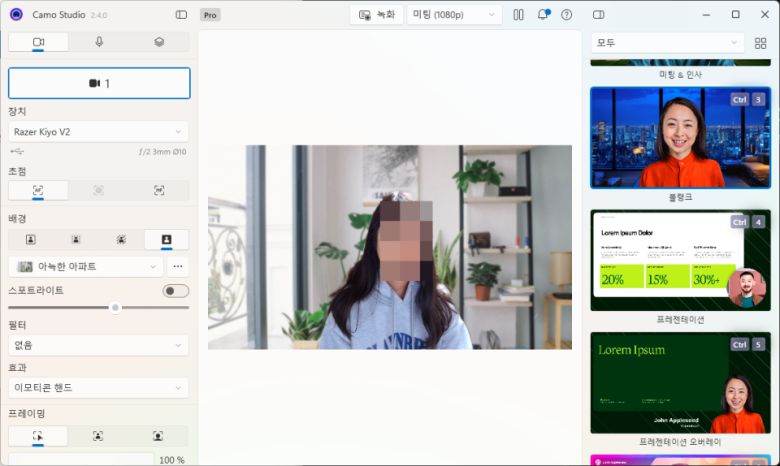This screenshot has width=780, height=466.
Task: Open background more options ellipsis
Action: click(178, 267)
